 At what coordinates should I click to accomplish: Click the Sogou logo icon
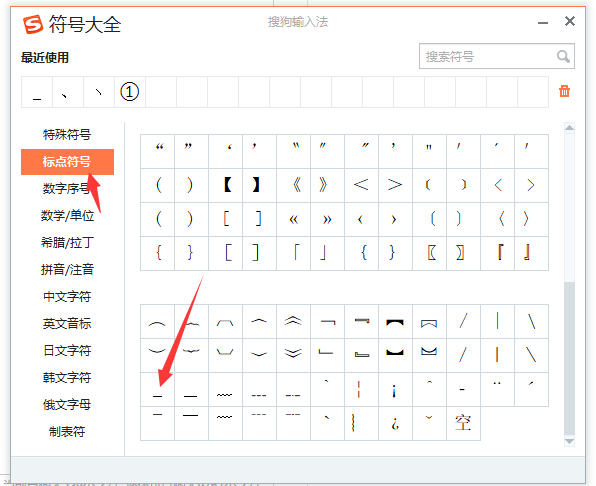point(33,25)
